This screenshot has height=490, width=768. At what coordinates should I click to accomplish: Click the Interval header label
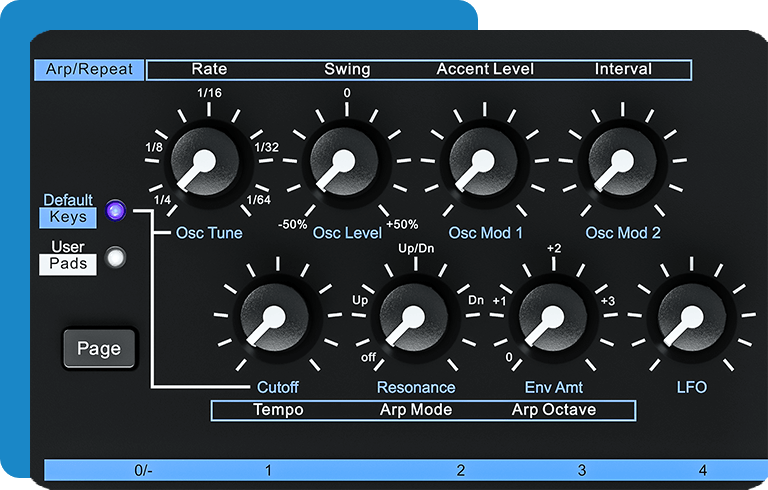[x=623, y=69]
